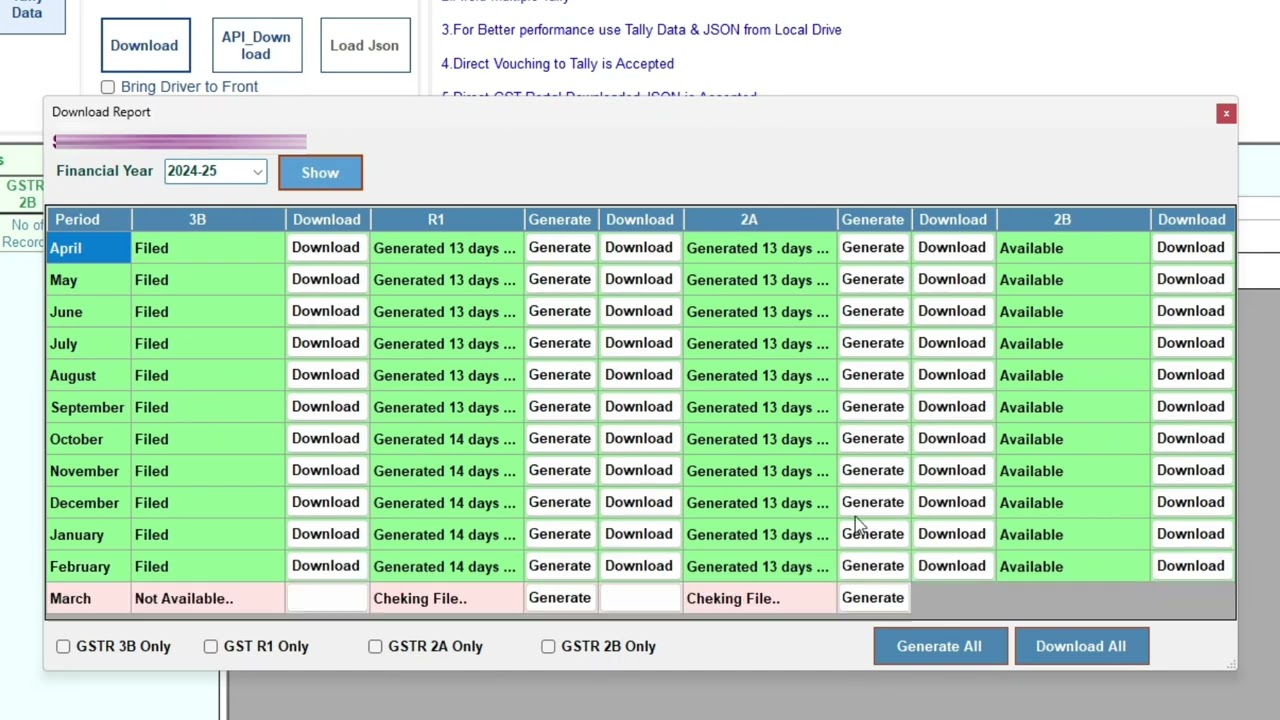Enable GST R1 Only checkbox

[x=211, y=646]
